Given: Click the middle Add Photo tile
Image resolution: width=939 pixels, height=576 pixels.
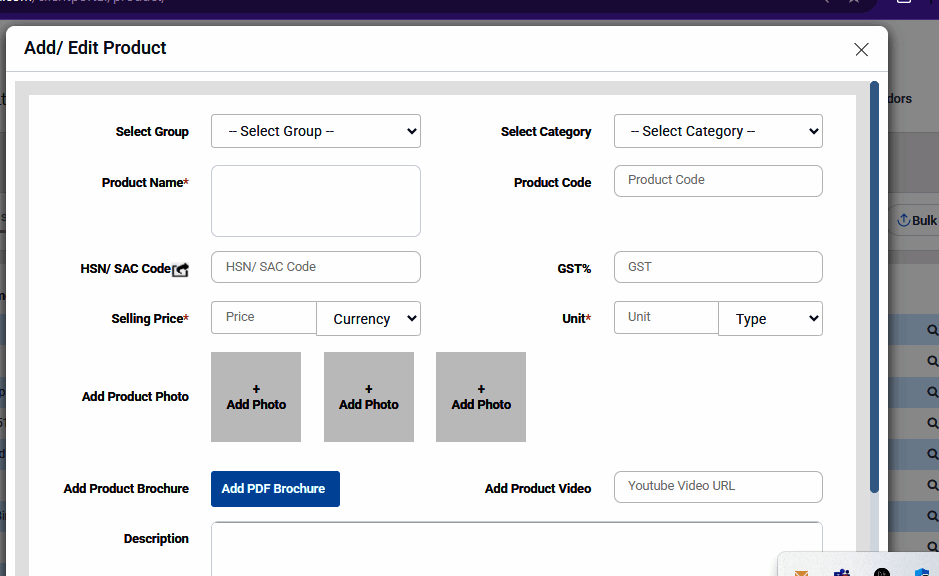Looking at the screenshot, I should 368,397.
